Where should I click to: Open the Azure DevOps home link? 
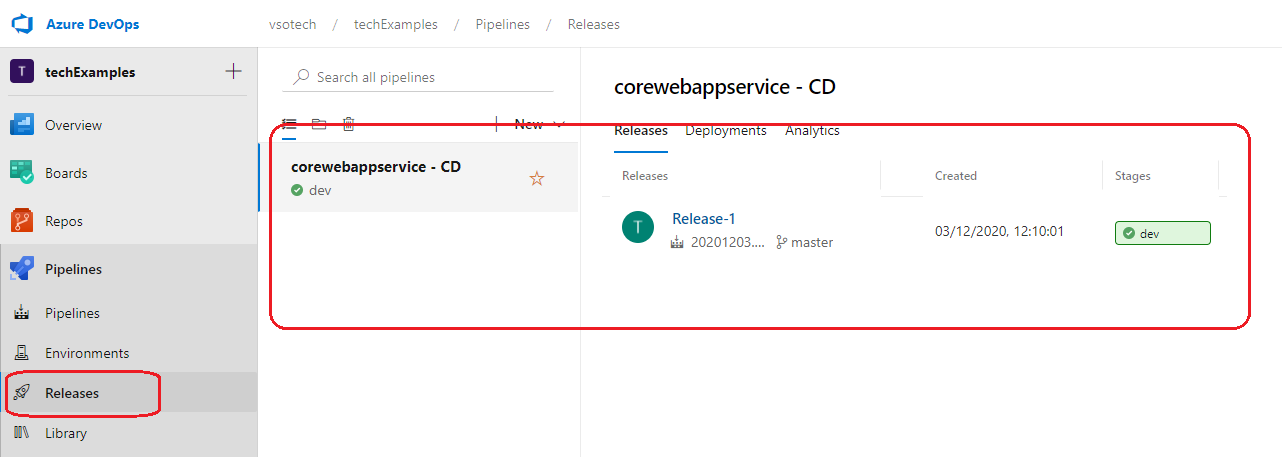92,24
